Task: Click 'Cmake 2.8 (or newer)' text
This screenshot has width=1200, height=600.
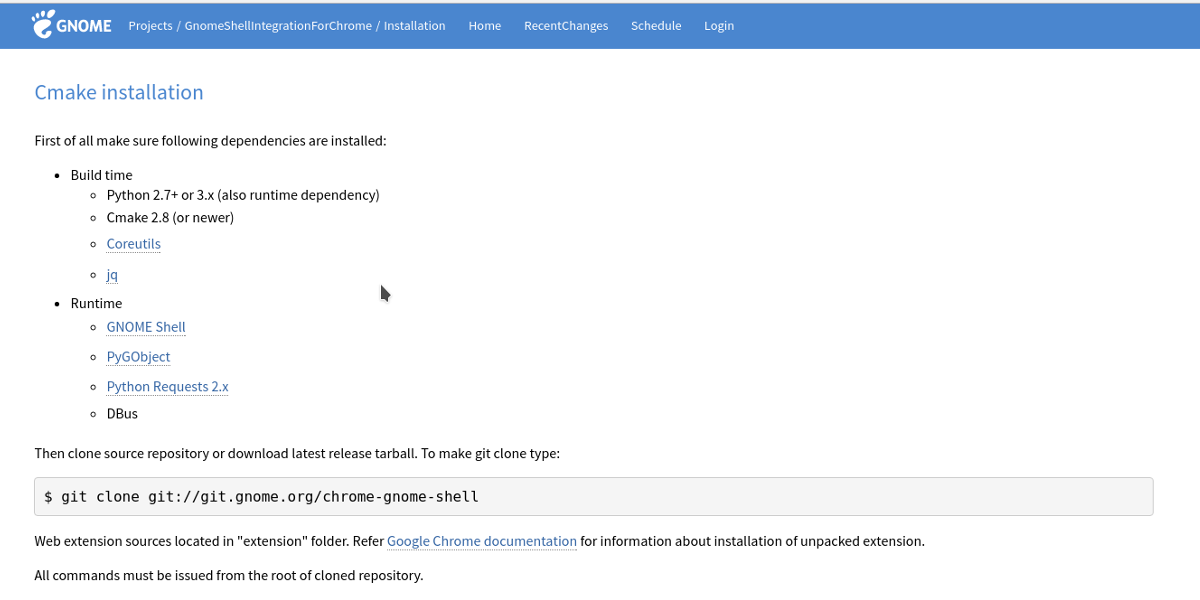Action: [x=170, y=217]
